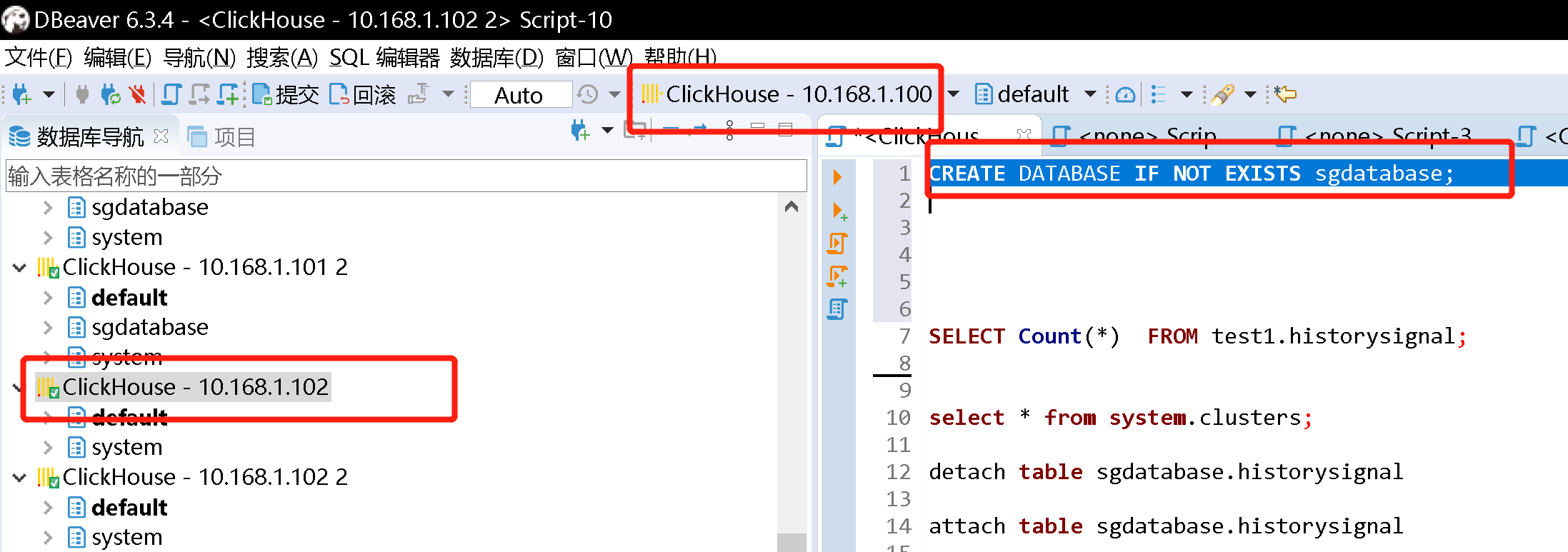Click the Execute statement in new tab icon
1568x552 pixels.
839,211
